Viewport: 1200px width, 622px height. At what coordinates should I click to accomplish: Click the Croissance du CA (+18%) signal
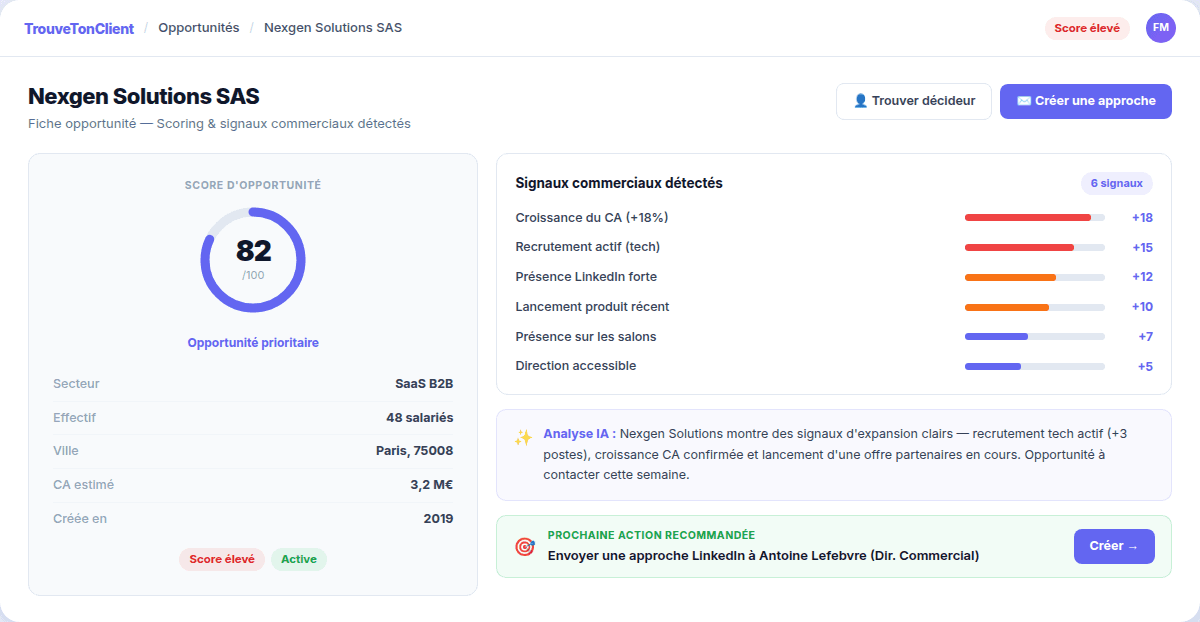pos(592,218)
